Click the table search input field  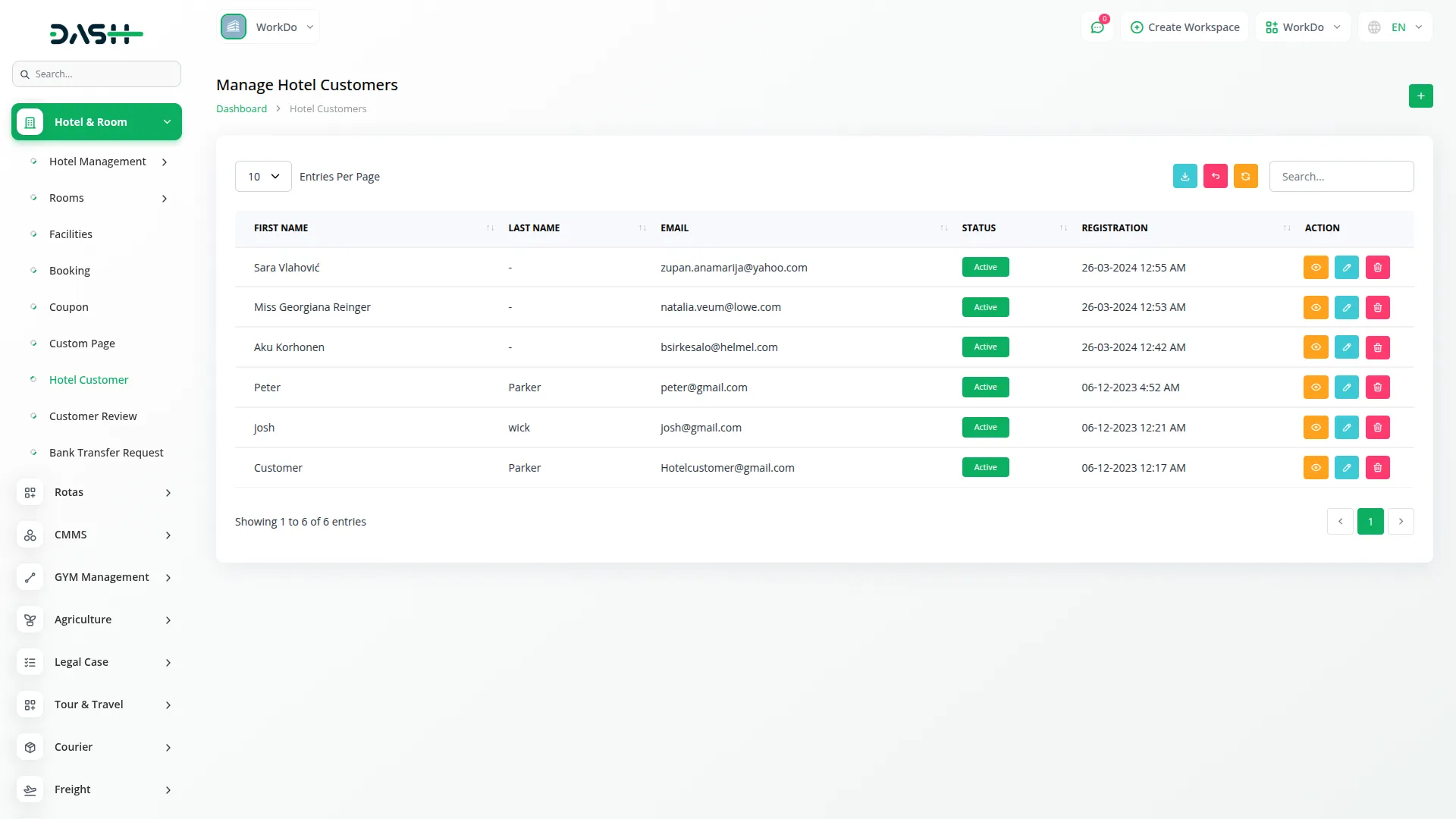pyautogui.click(x=1341, y=177)
